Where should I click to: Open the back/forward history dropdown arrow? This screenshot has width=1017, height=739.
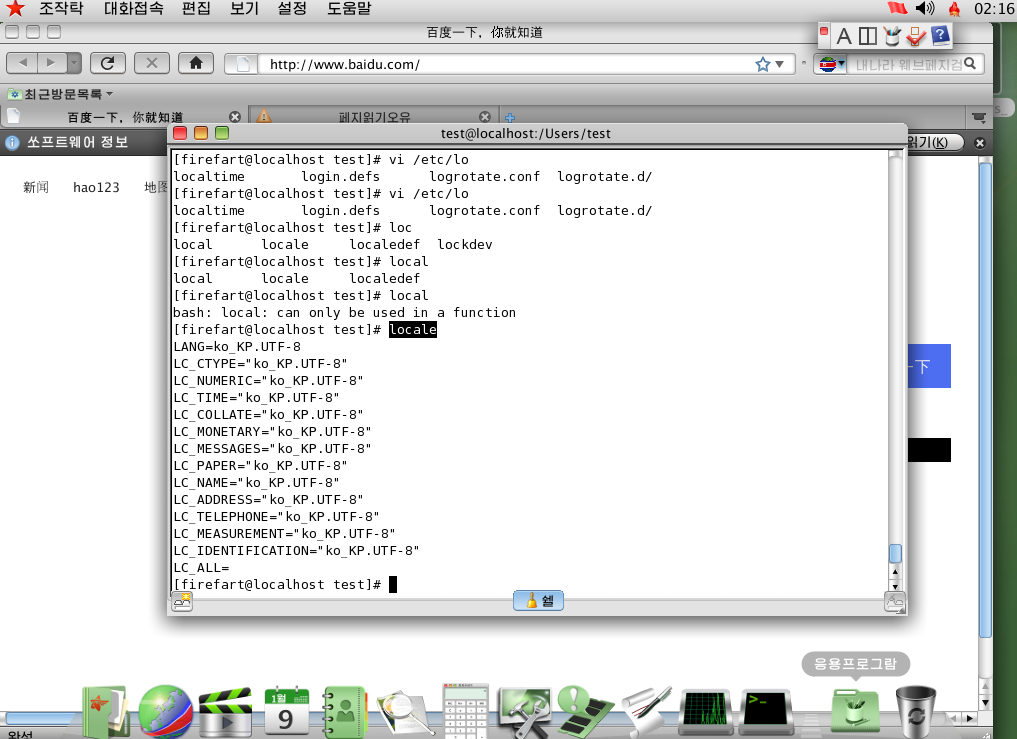coord(75,63)
